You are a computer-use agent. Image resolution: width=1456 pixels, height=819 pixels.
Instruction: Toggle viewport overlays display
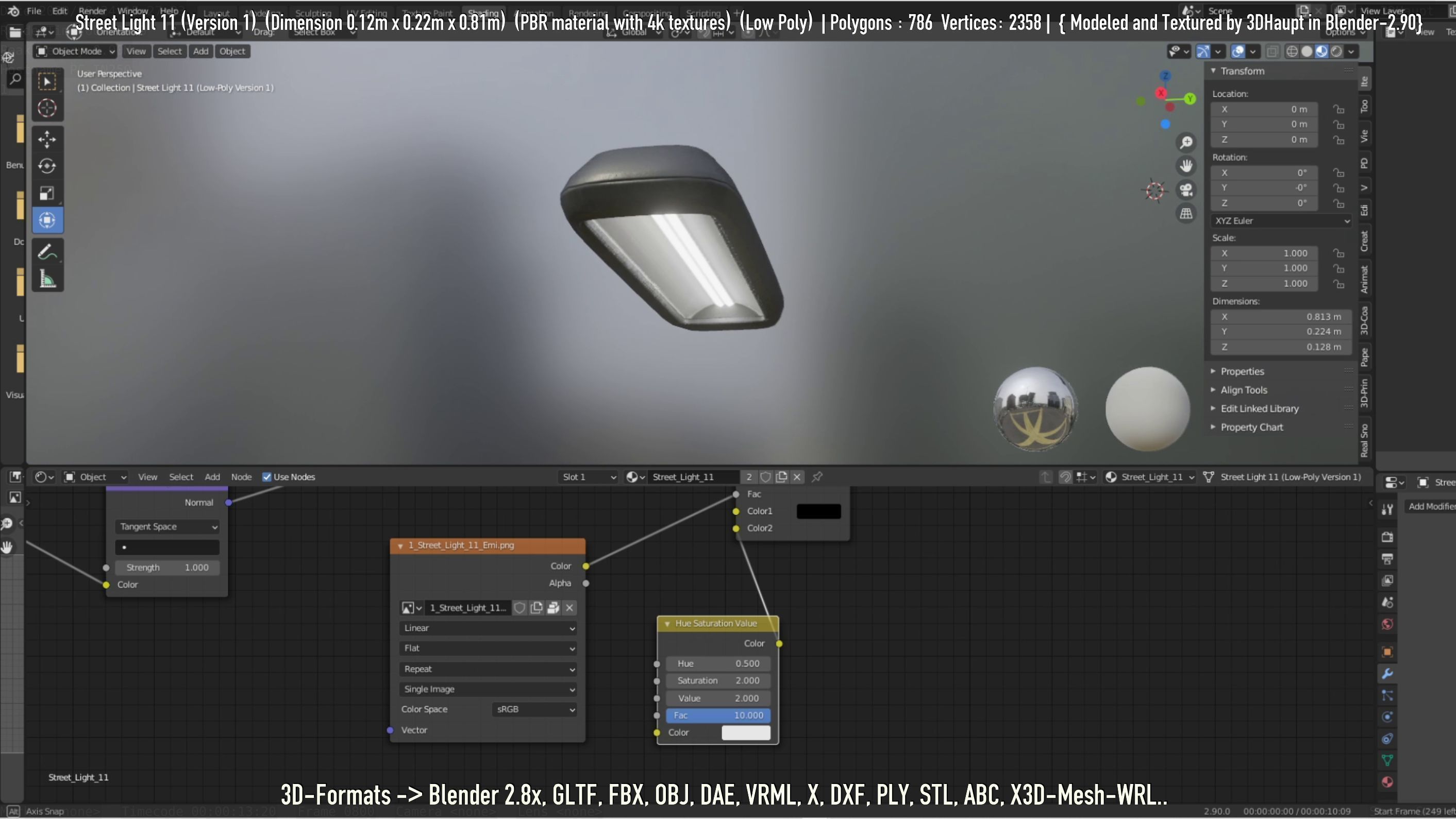click(1238, 52)
